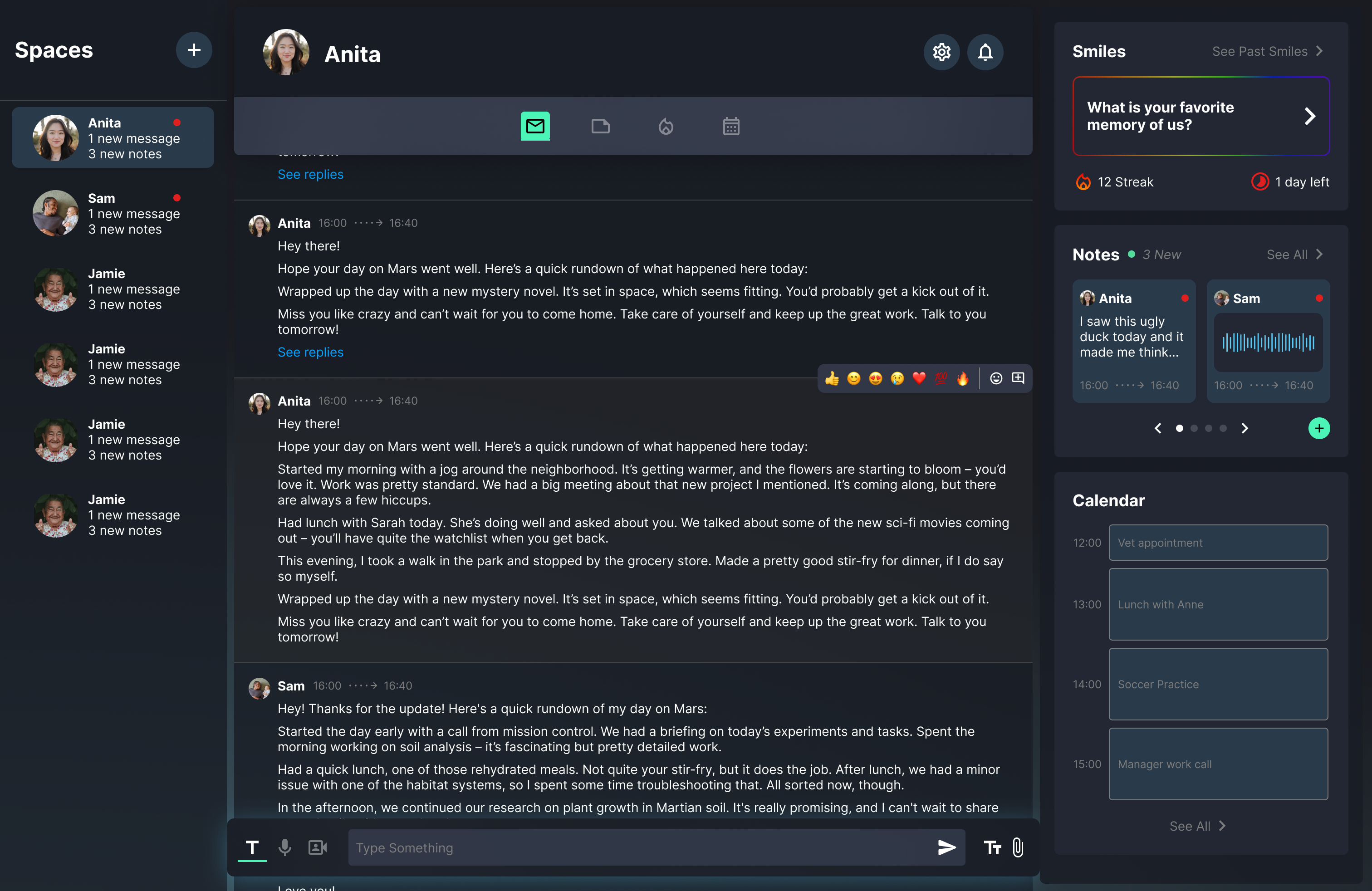
Task: Select the text message mode T
Action: coord(252,847)
